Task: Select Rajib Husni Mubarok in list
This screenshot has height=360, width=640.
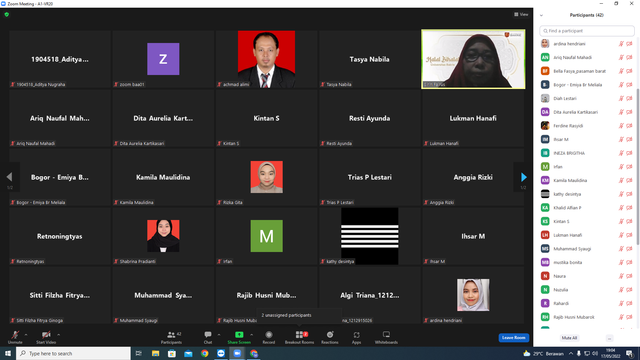Action: tap(587, 317)
